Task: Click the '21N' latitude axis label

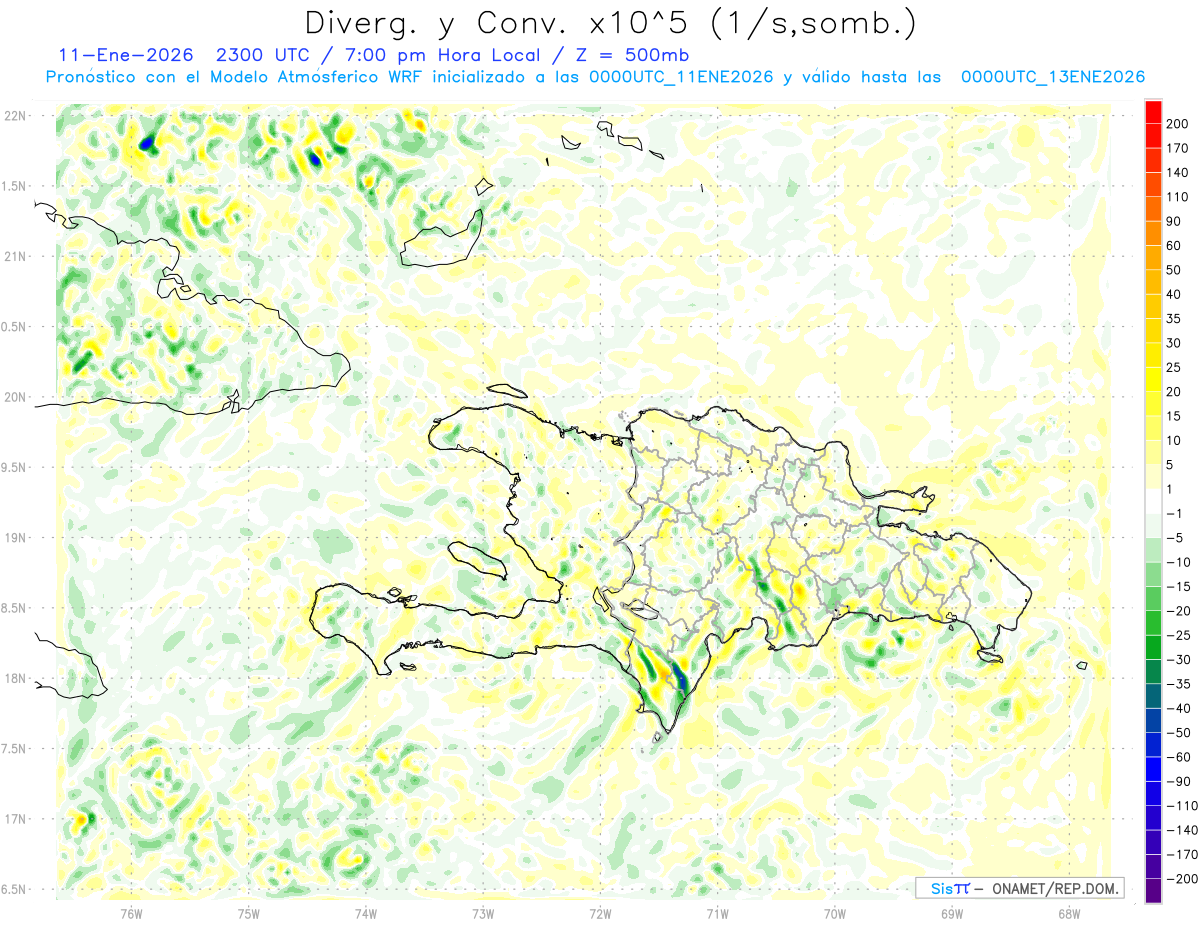Action: click(15, 256)
